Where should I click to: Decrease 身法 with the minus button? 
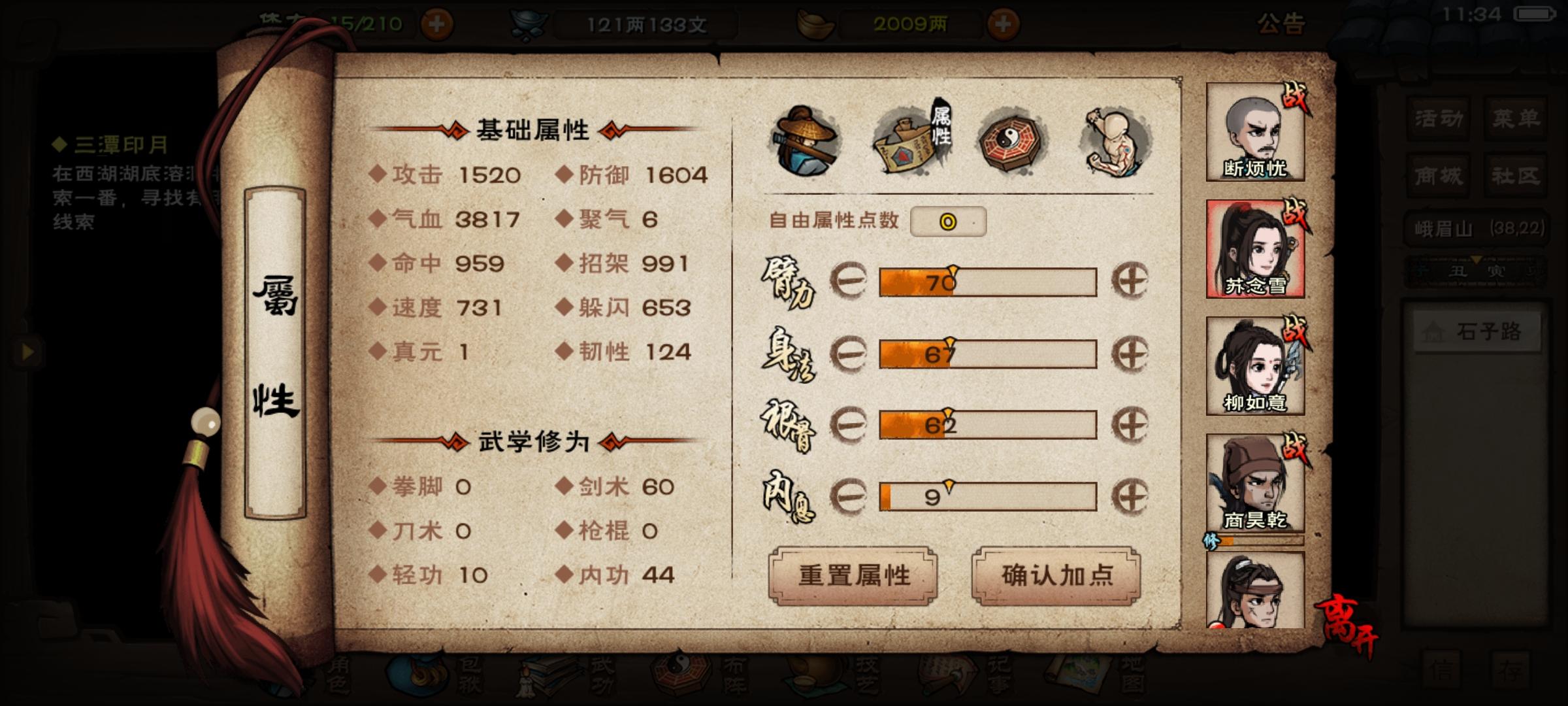pyautogui.click(x=848, y=354)
